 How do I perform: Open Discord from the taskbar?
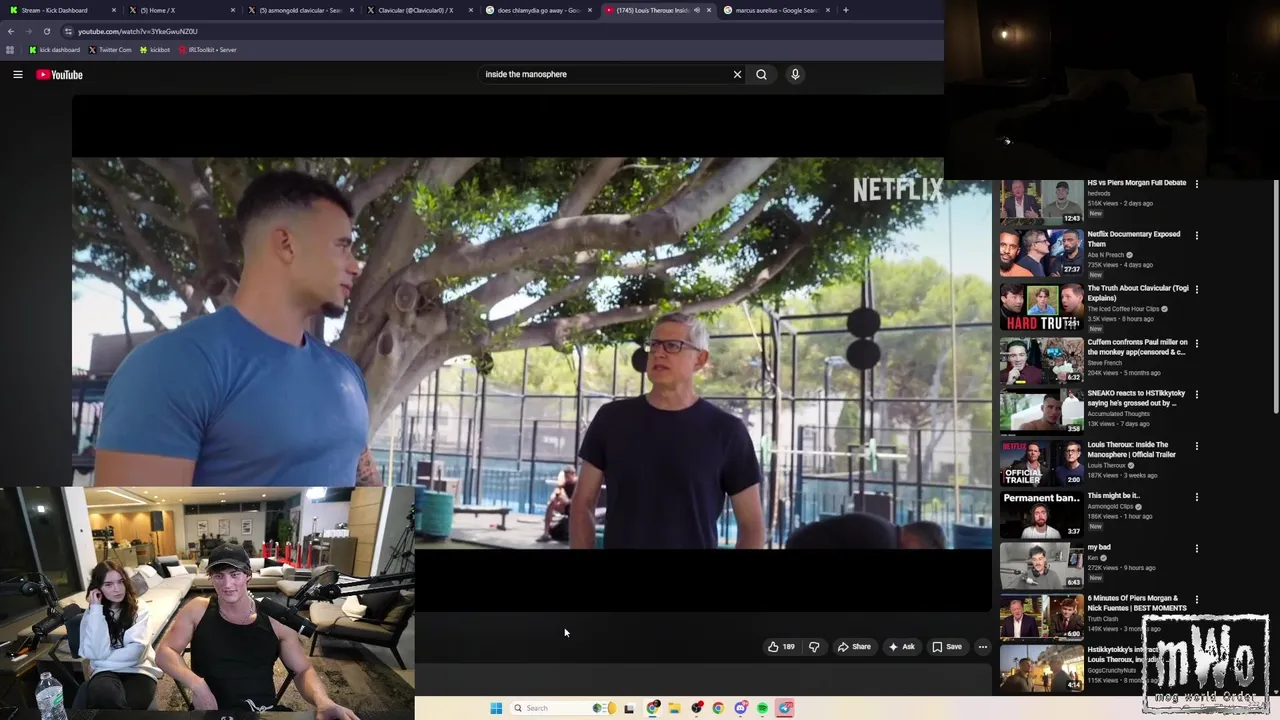tap(740, 708)
